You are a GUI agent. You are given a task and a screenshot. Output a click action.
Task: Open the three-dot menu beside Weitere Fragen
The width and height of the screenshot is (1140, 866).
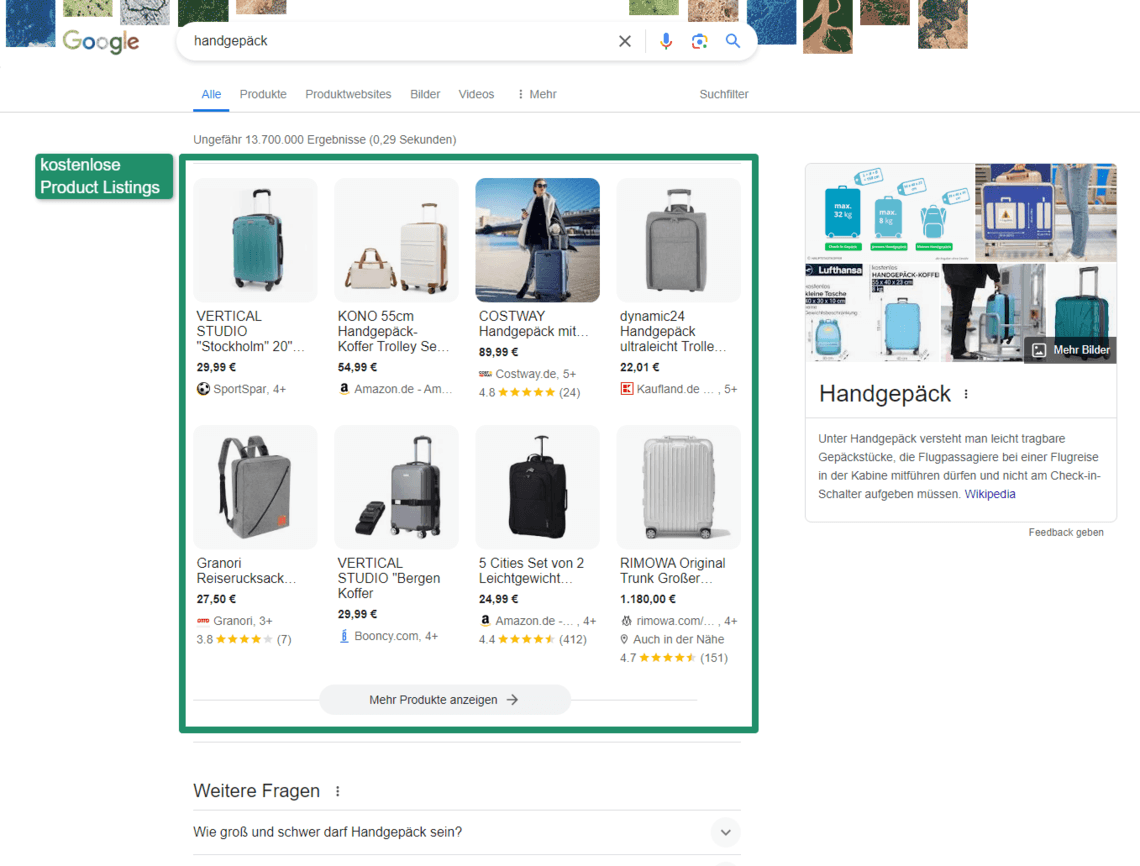337,791
